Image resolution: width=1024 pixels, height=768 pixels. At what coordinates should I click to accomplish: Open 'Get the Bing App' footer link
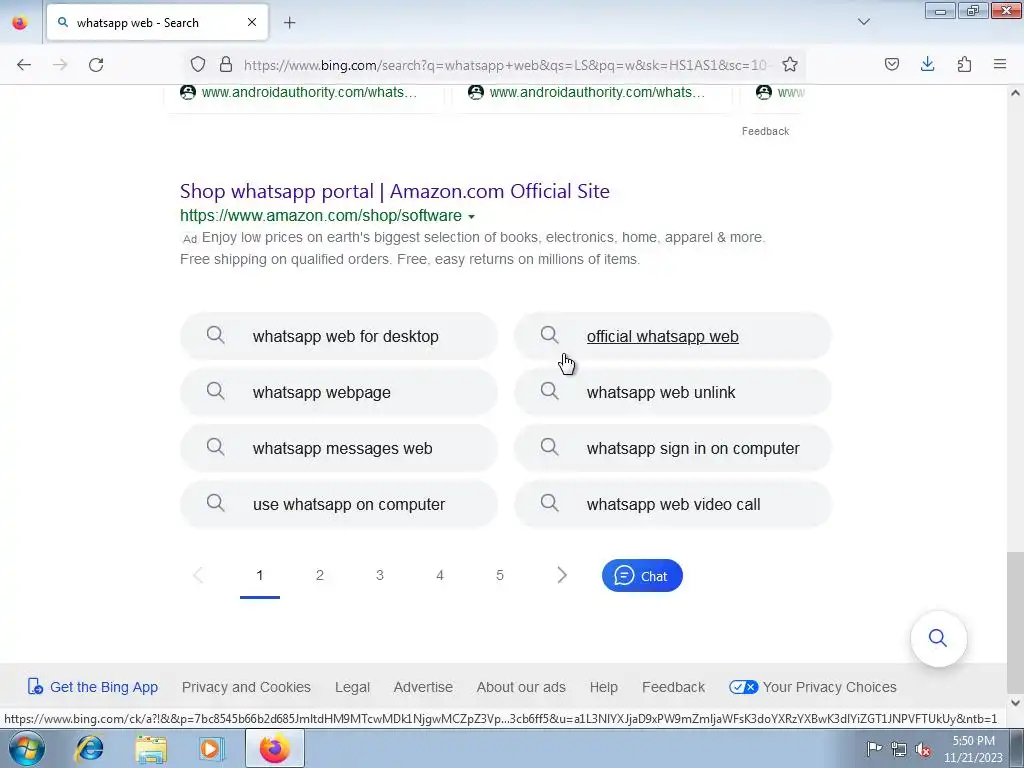(93, 687)
